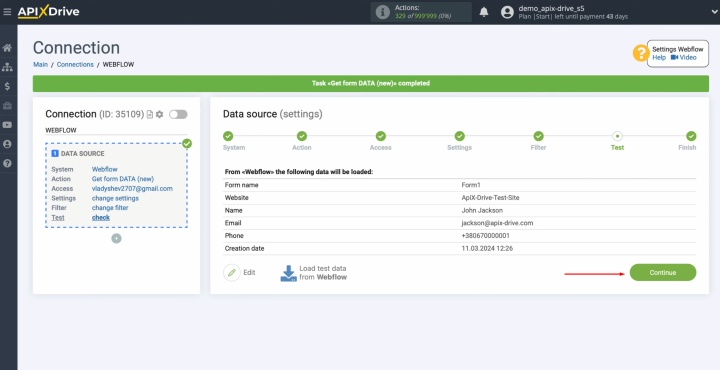This screenshot has width=720, height=370.
Task: Select the jackson@apix-drive.com email value
Action: point(497,223)
